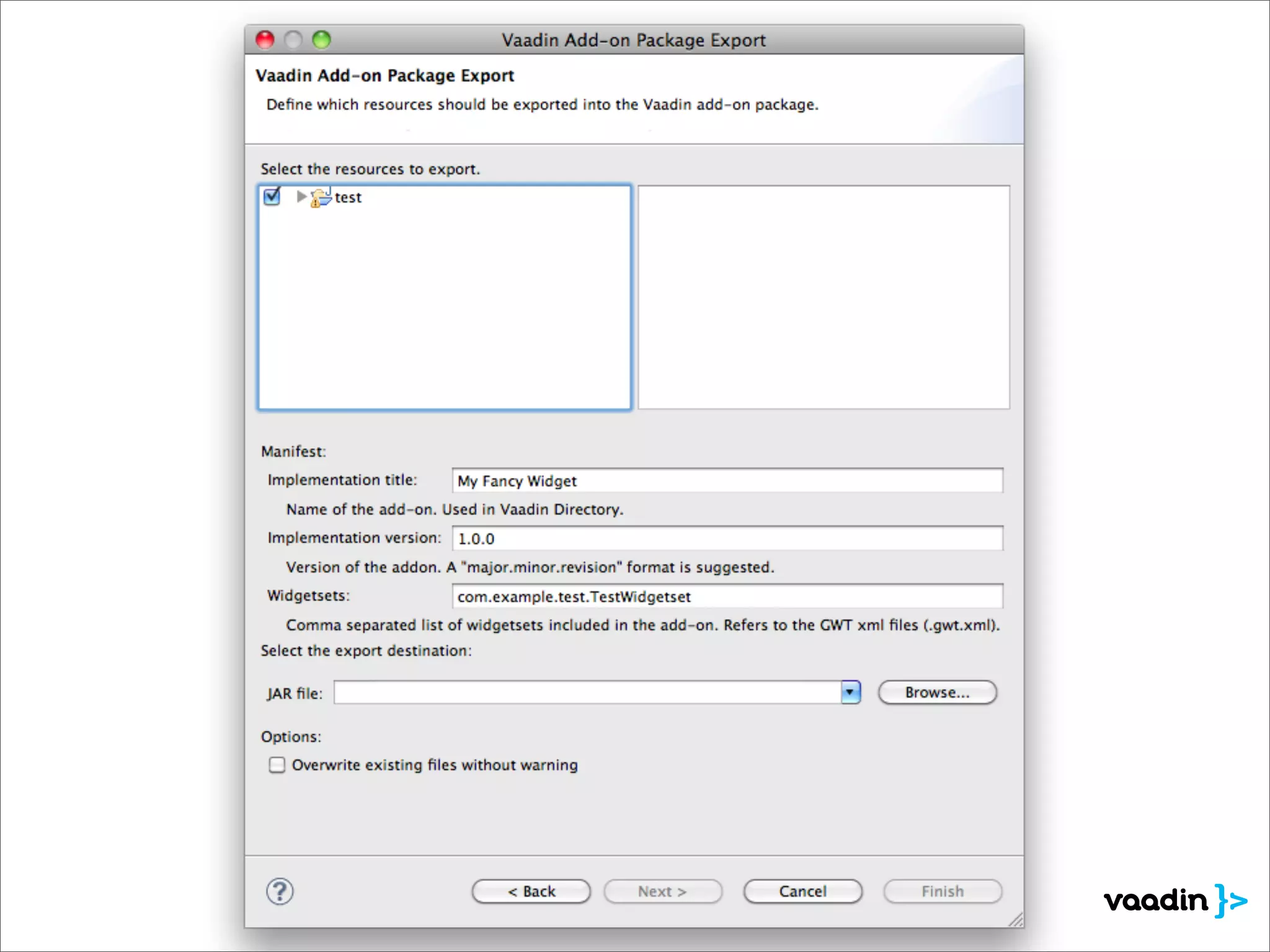The width and height of the screenshot is (1270, 952).
Task: Click the test project folder icon
Action: click(320, 198)
